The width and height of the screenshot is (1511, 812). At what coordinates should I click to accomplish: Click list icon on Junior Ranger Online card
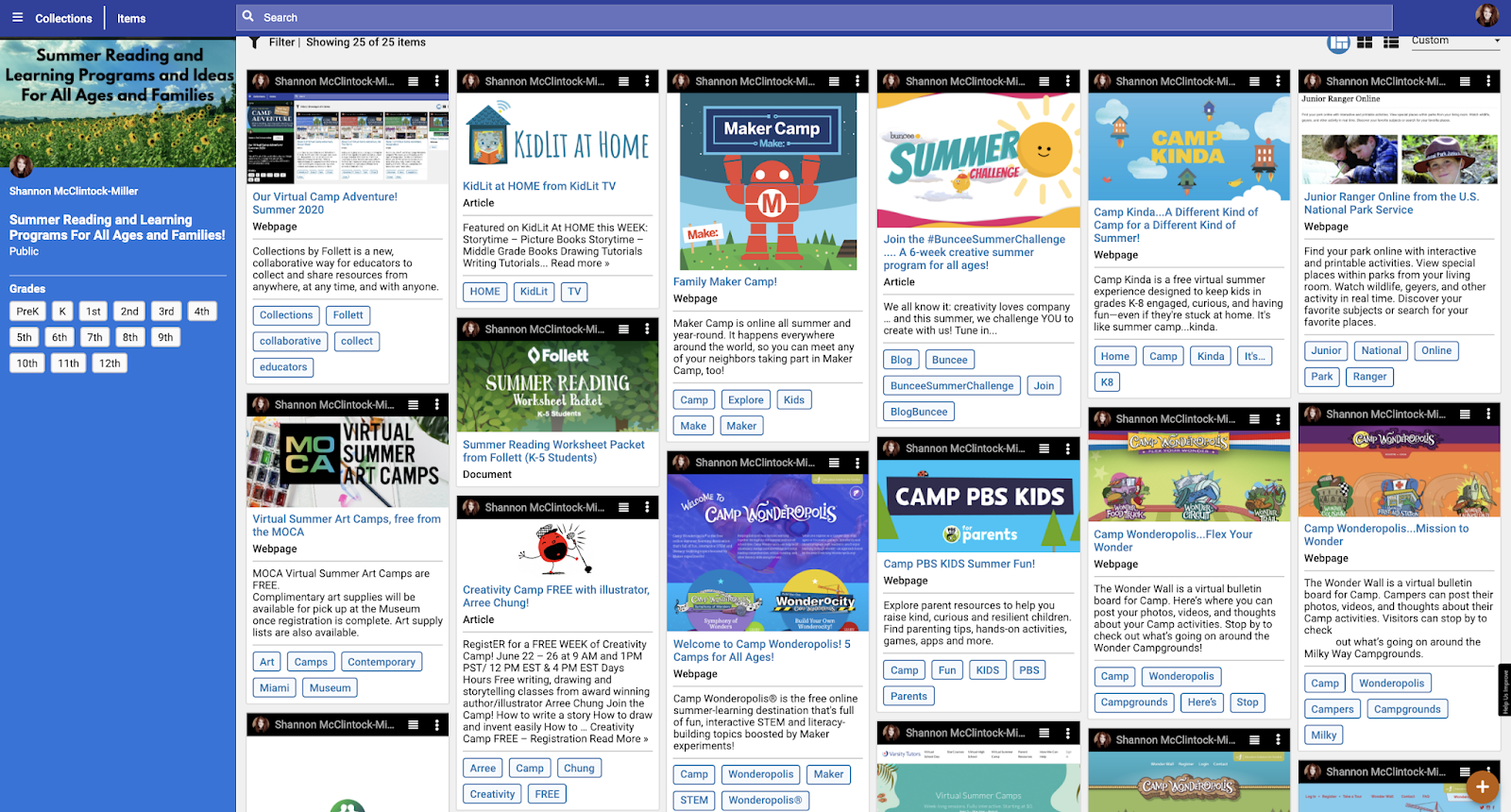(1465, 81)
